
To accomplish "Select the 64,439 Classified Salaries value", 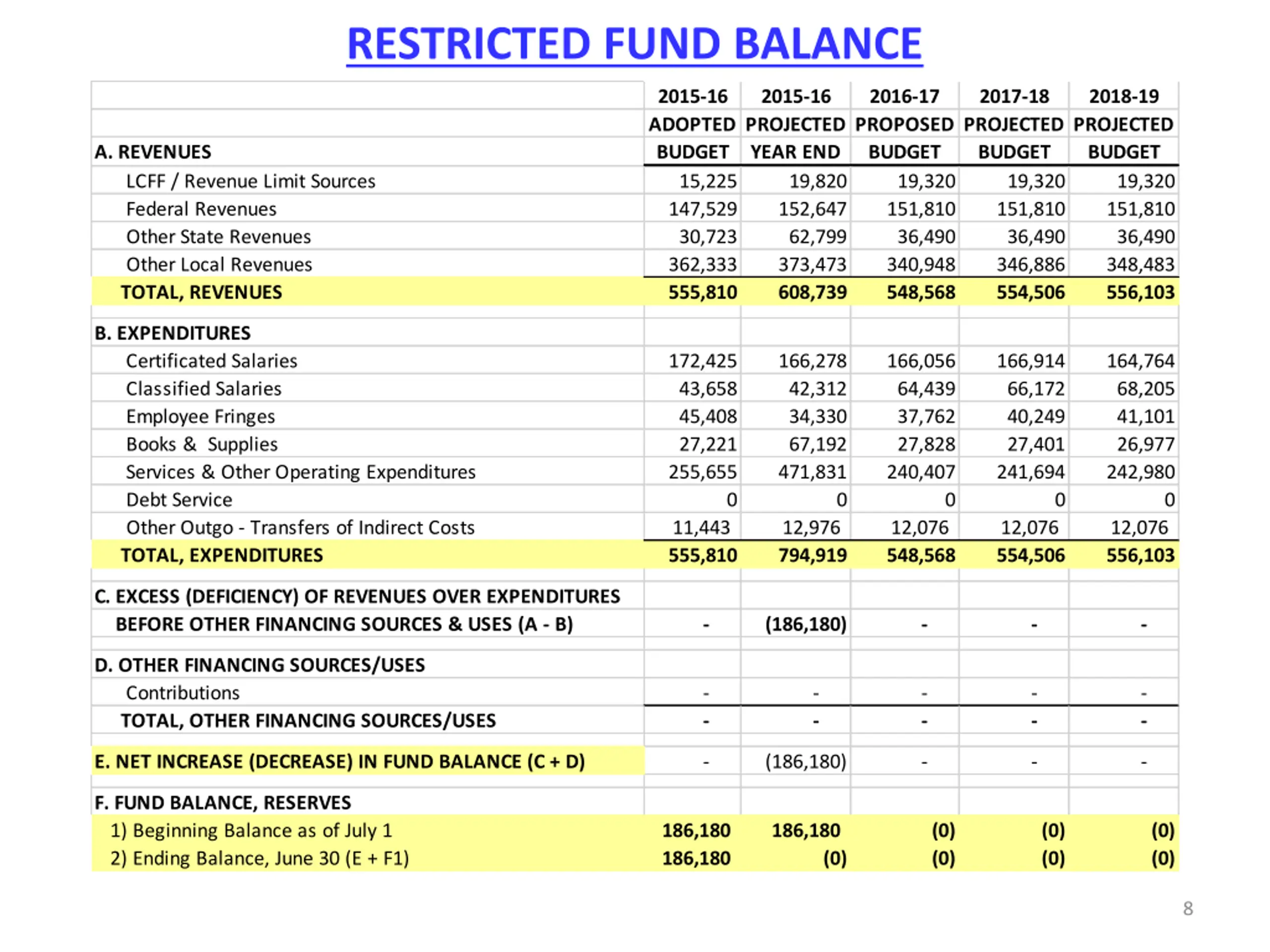I will click(927, 389).
